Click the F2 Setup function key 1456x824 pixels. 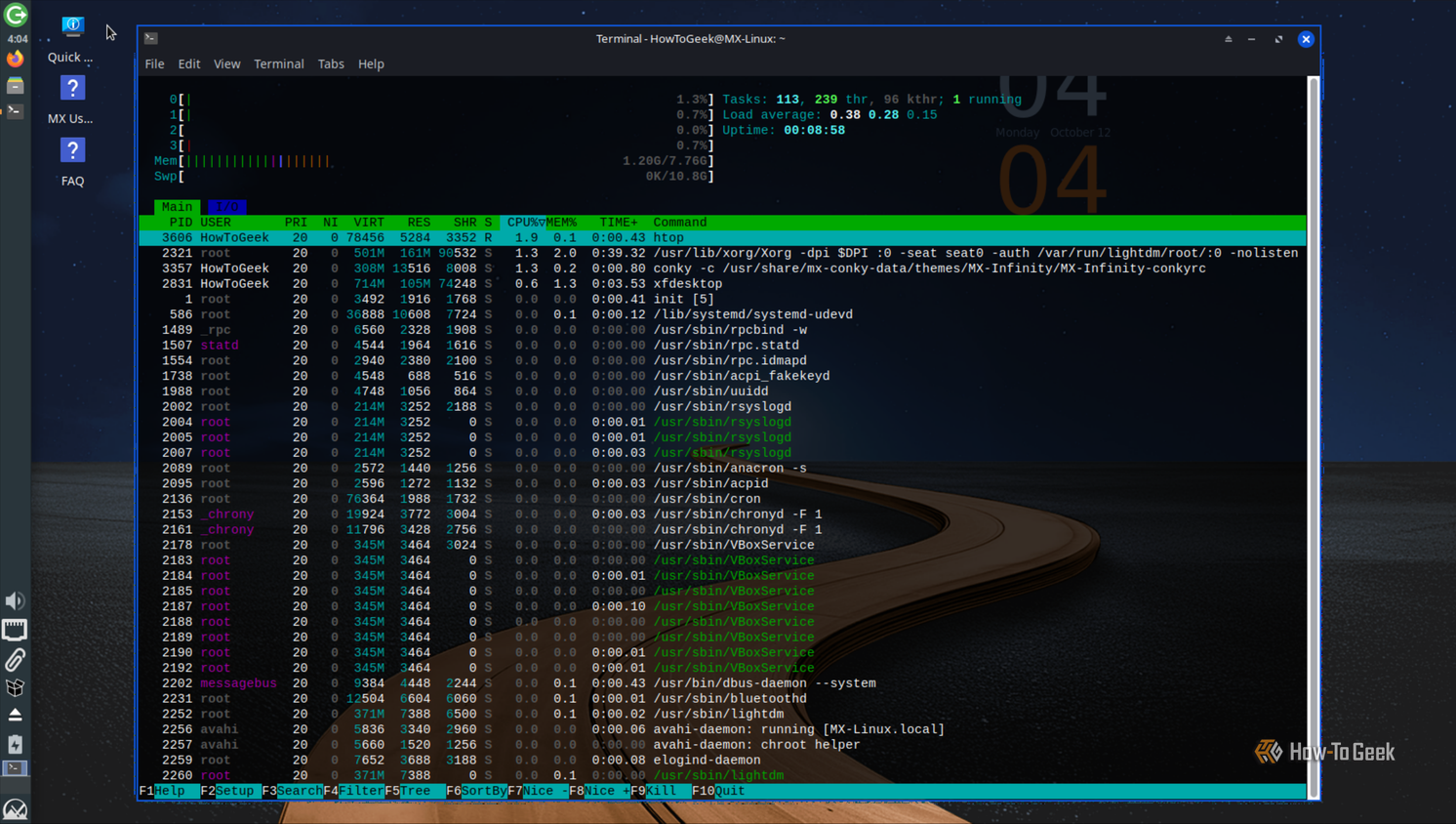230,791
